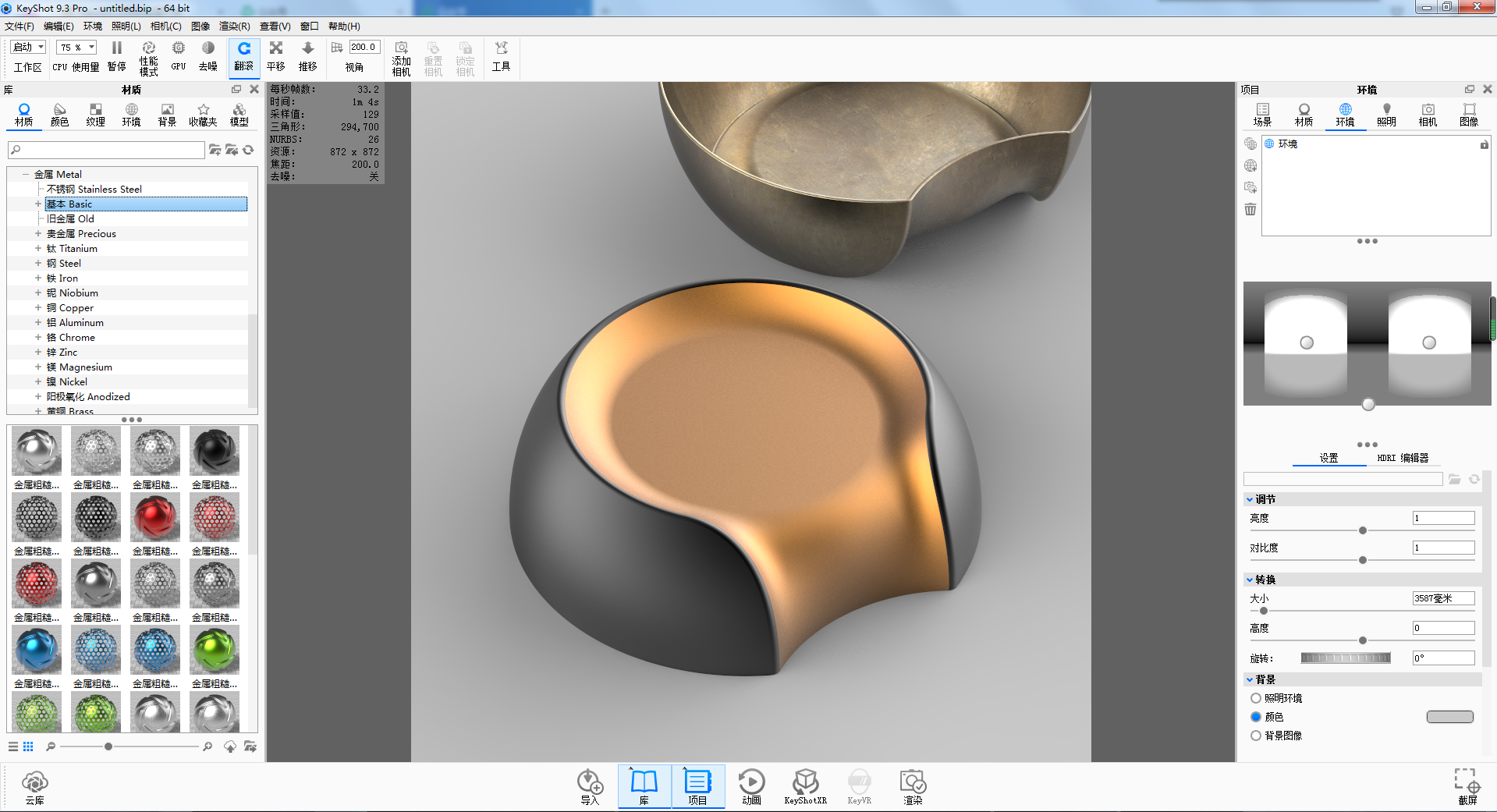This screenshot has height=812, width=1497.
Task: Click the background color swatch
Action: 1449,717
